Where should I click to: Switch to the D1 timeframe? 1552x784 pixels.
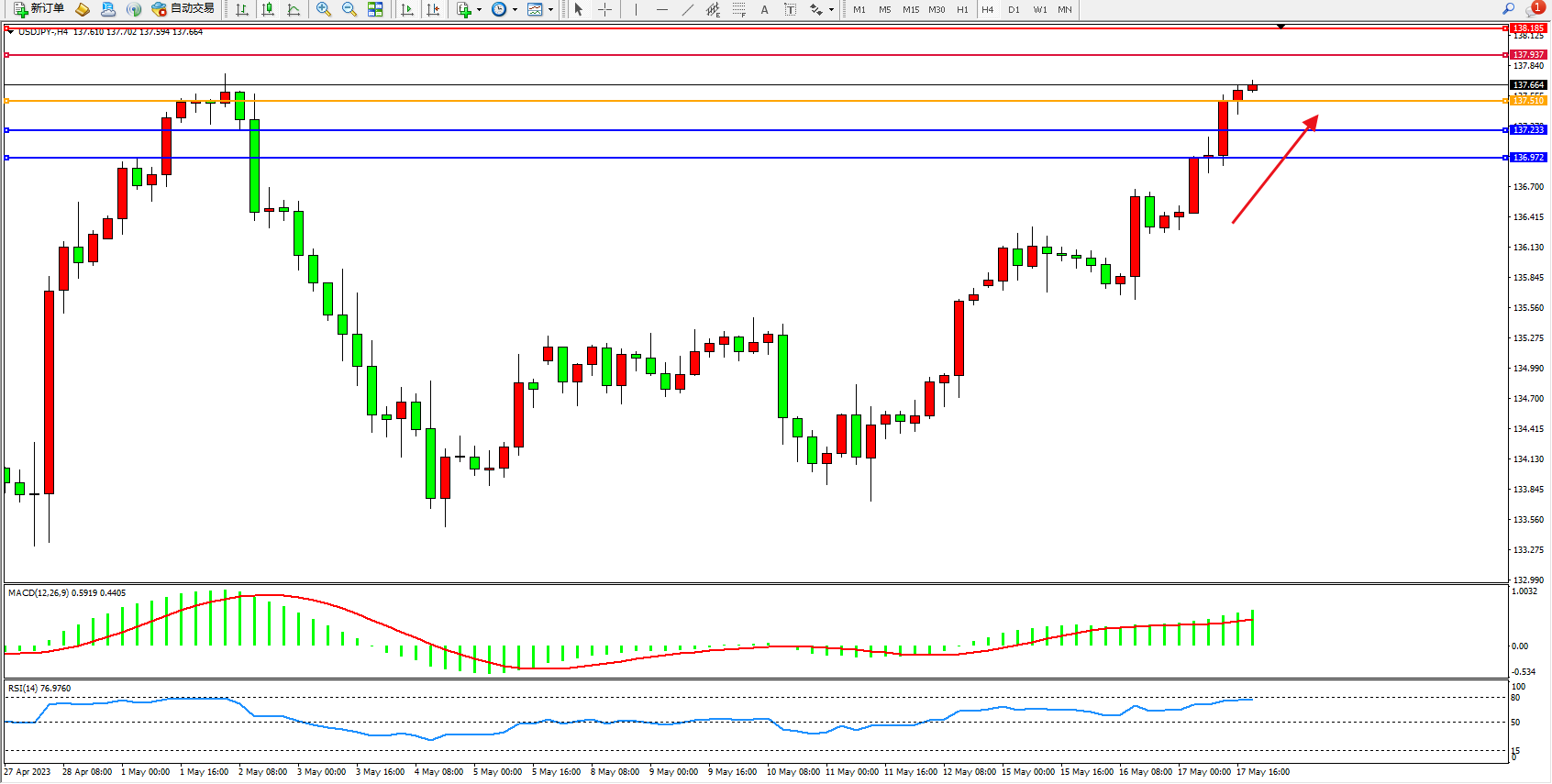tap(1014, 9)
